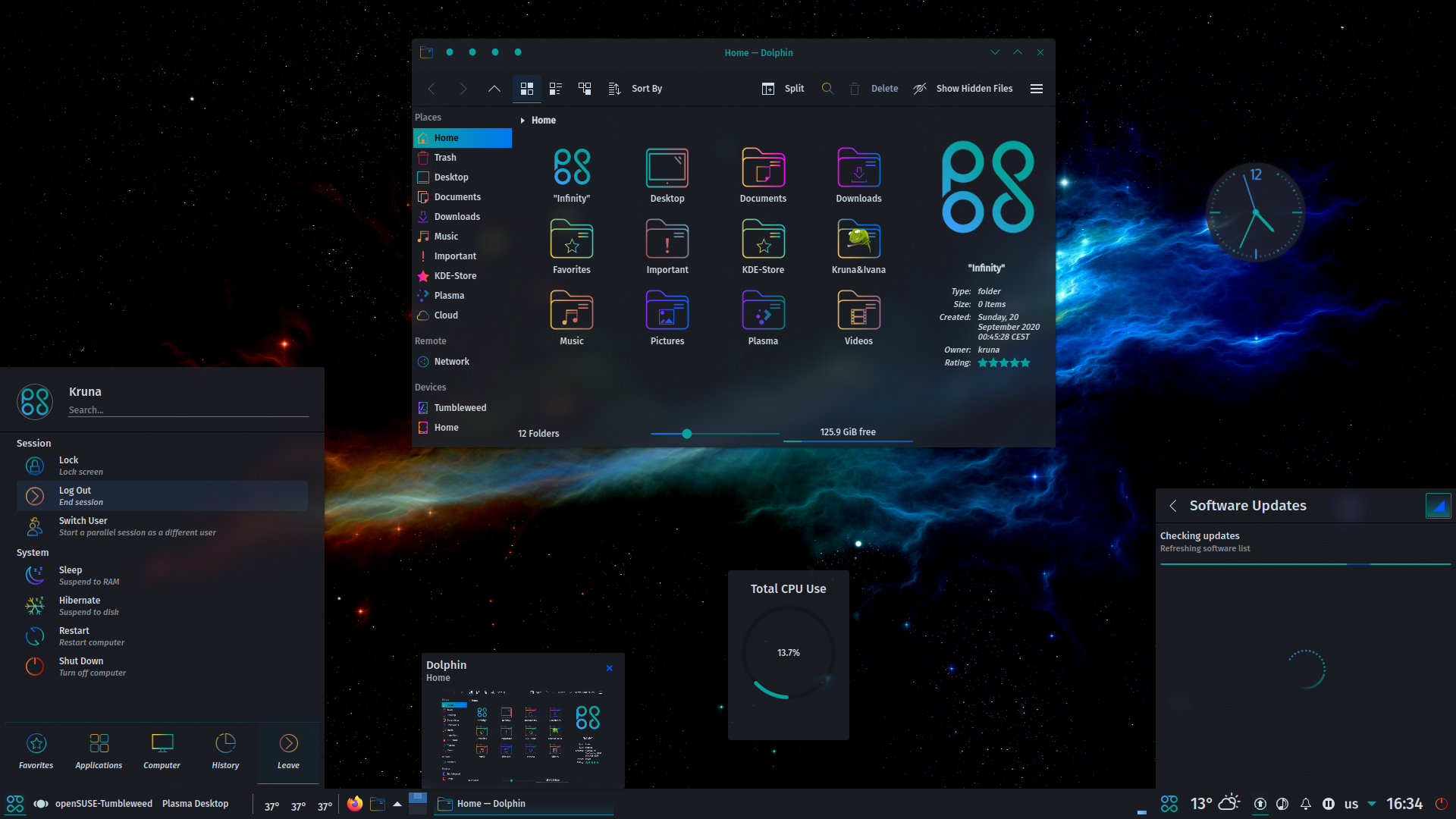Select Restart in the Leave menu
The height and width of the screenshot is (819, 1456).
pyautogui.click(x=91, y=635)
